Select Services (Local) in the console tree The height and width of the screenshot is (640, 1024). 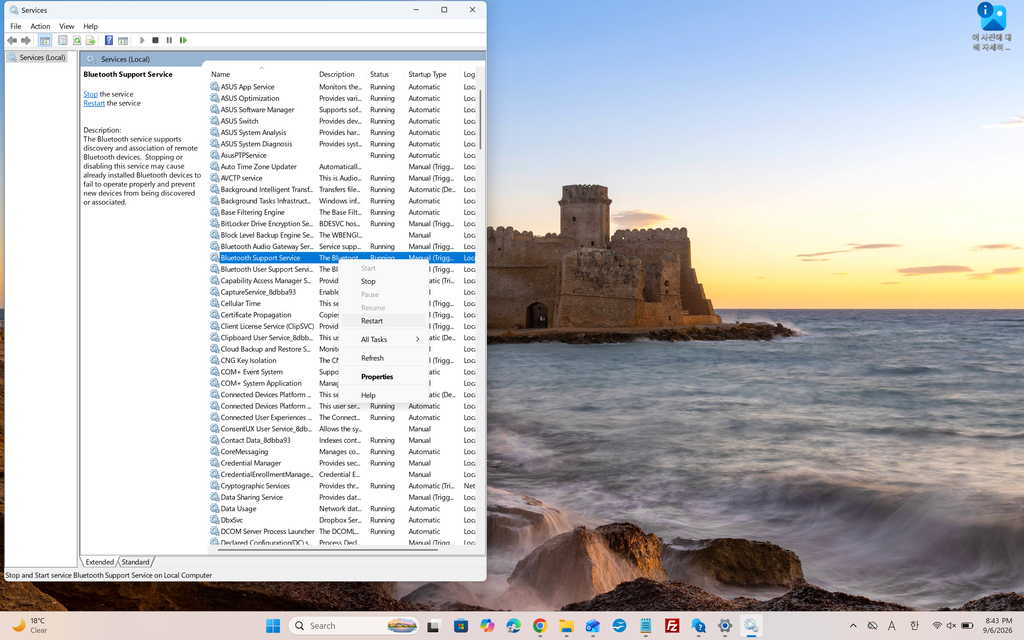42,57
